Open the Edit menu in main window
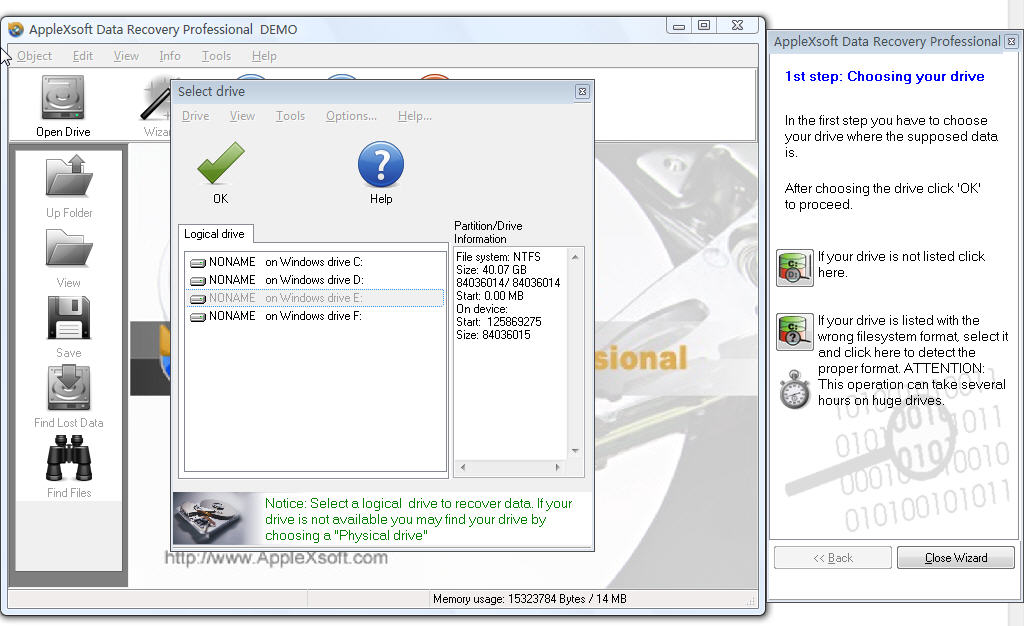This screenshot has width=1024, height=626. click(x=83, y=56)
